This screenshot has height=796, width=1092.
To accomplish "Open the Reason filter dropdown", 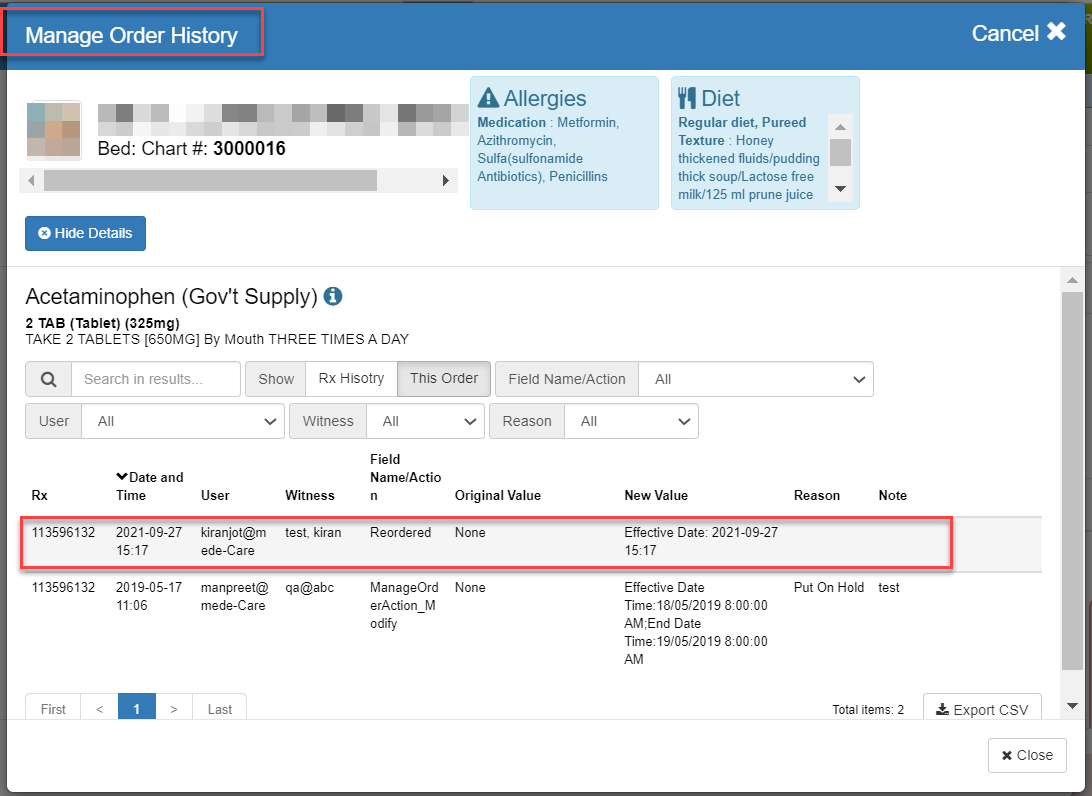I will coord(631,421).
